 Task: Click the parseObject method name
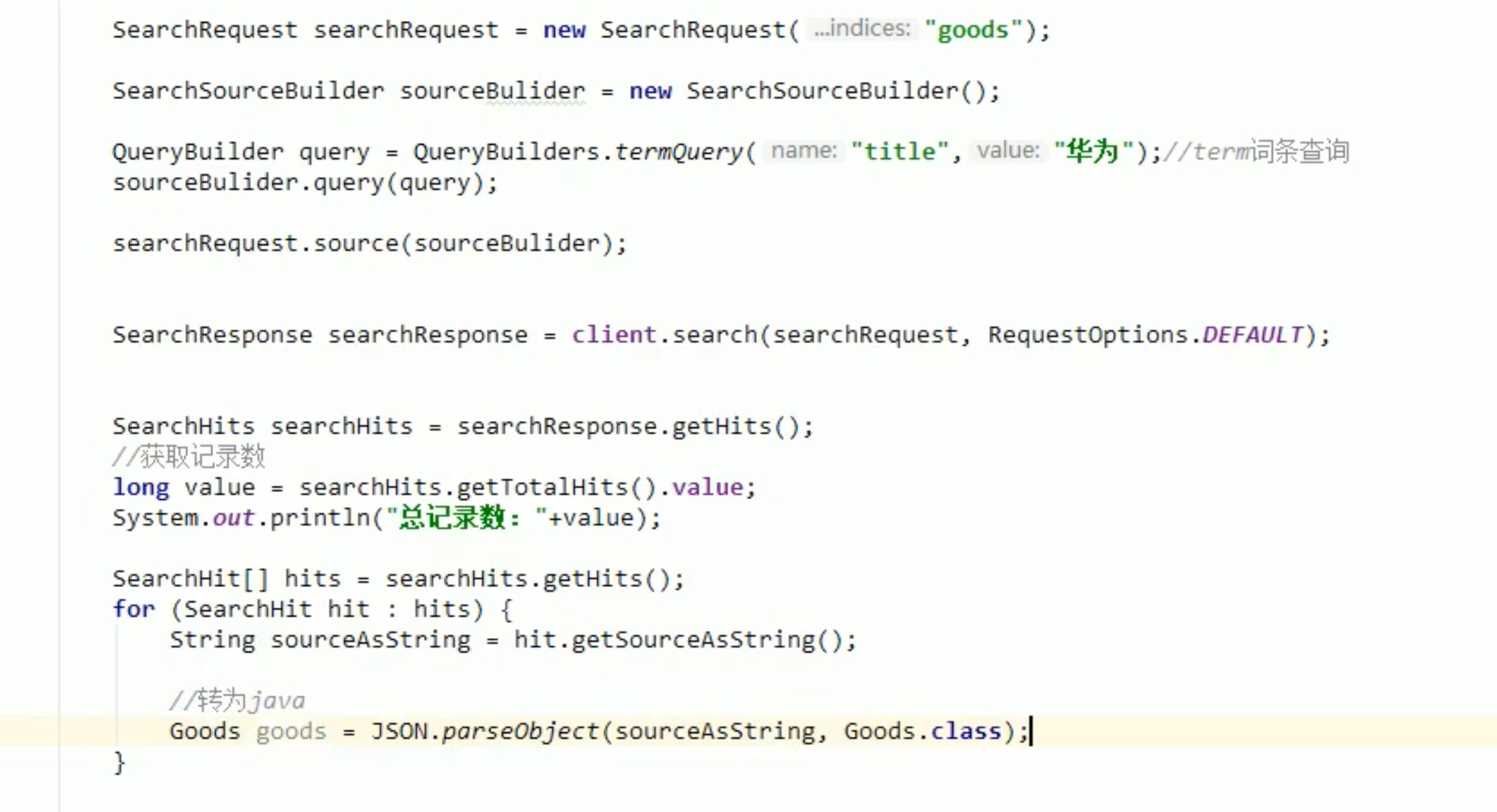coord(520,731)
